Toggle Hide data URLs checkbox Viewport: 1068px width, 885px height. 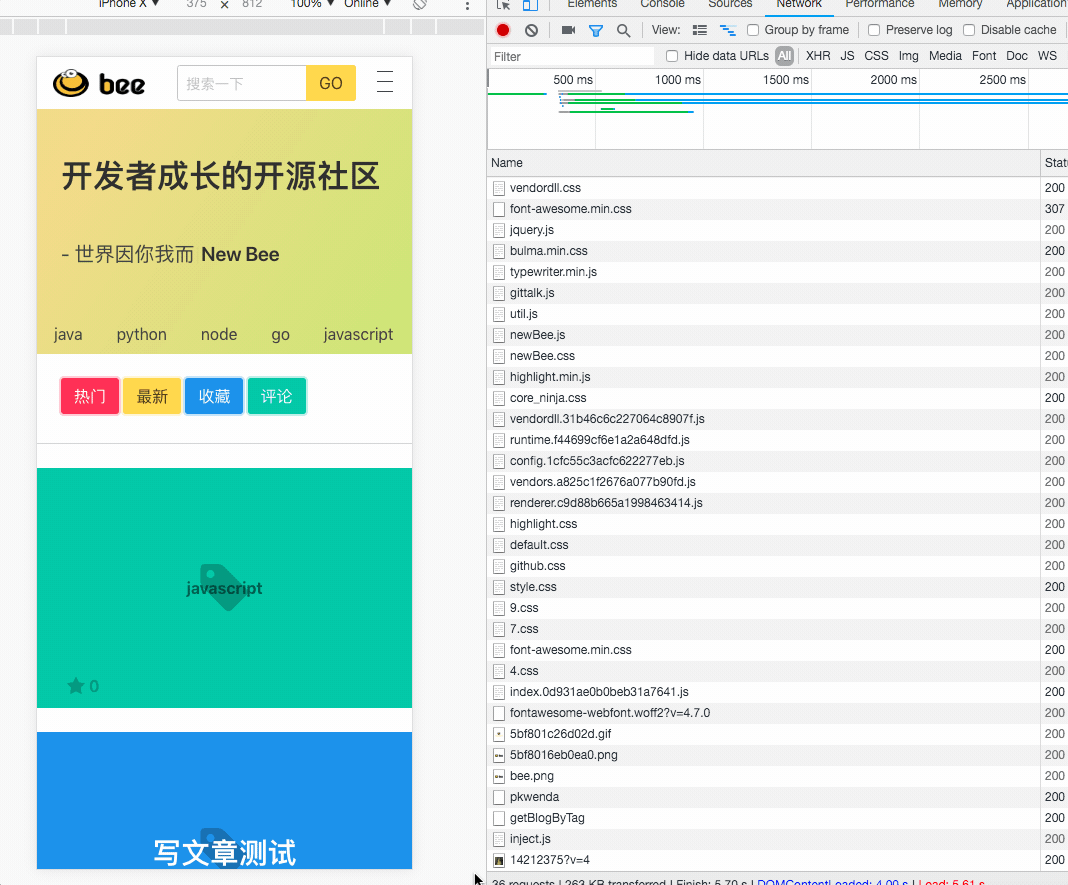tap(672, 56)
